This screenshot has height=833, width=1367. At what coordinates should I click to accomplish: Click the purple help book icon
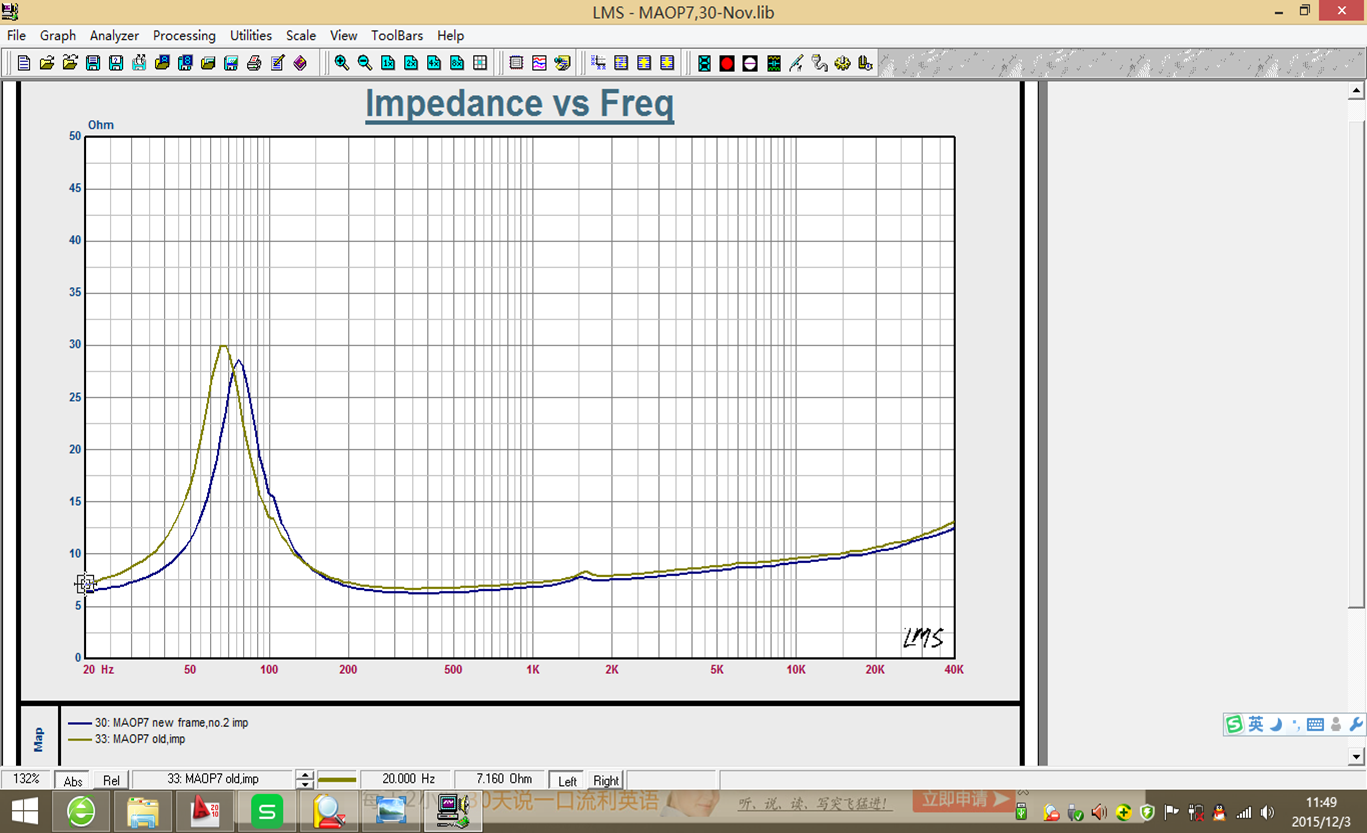pyautogui.click(x=300, y=63)
